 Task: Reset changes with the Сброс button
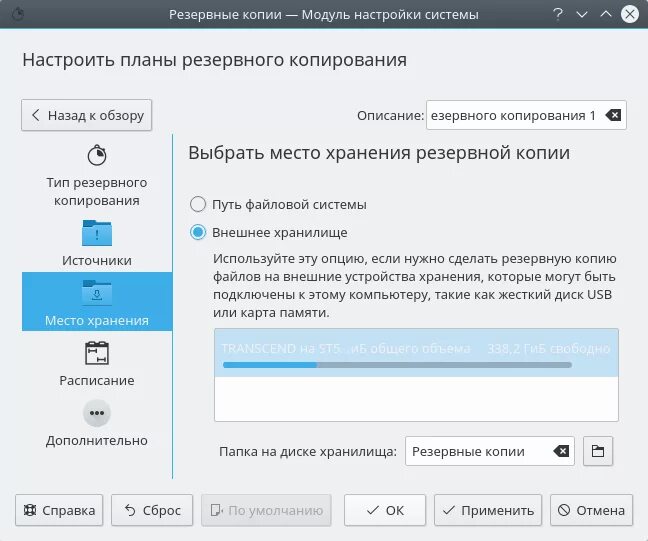pyautogui.click(x=152, y=510)
